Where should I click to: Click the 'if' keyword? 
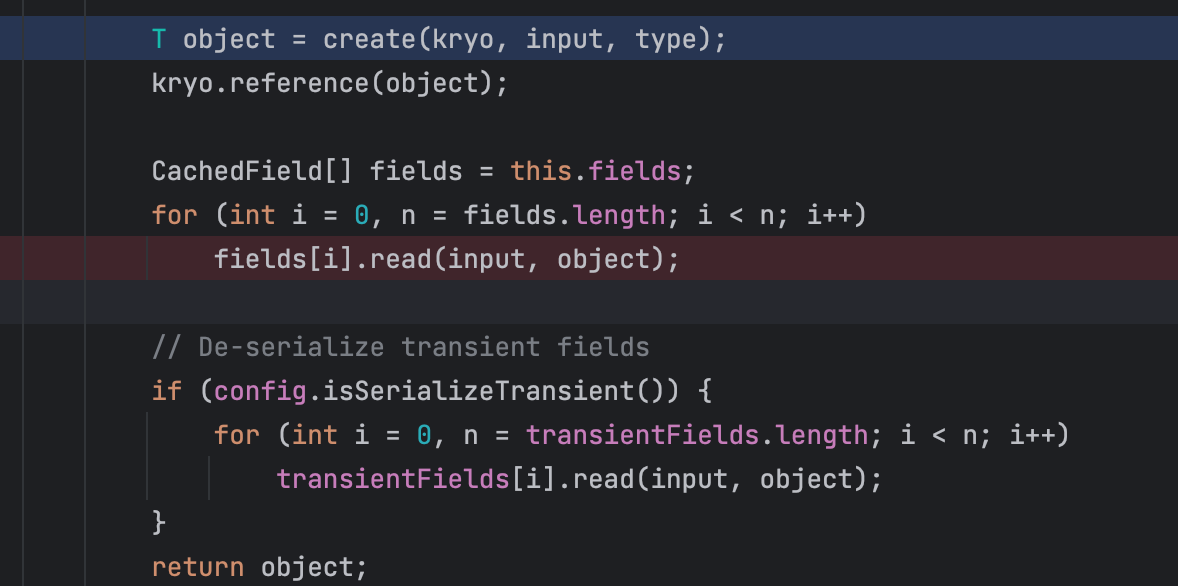(x=166, y=391)
